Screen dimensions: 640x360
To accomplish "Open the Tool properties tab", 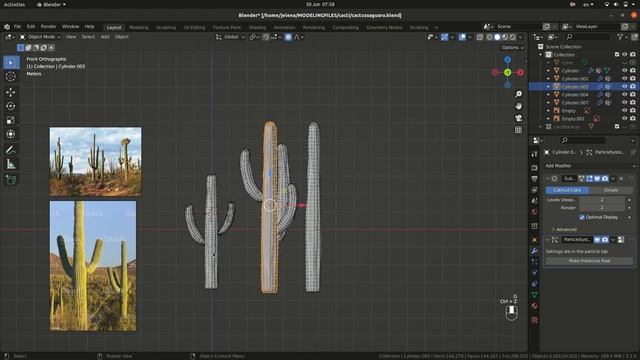I will [534, 154].
